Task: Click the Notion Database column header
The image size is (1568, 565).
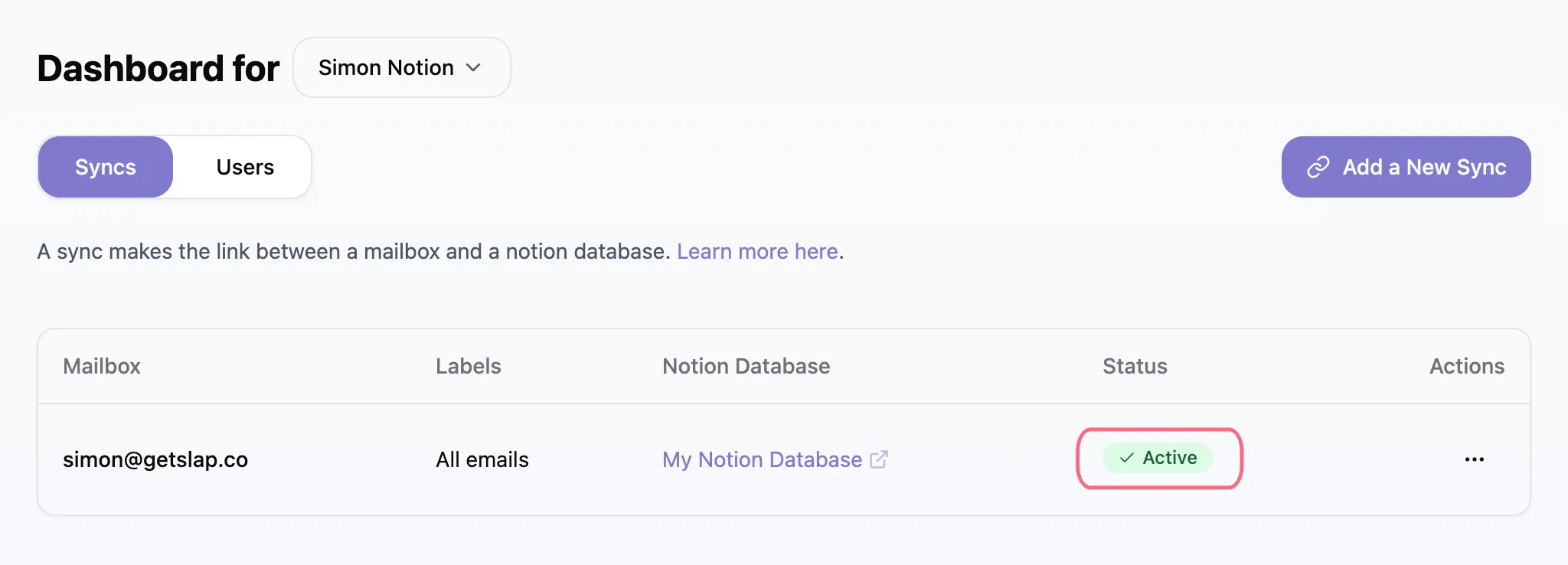Action: click(x=746, y=366)
